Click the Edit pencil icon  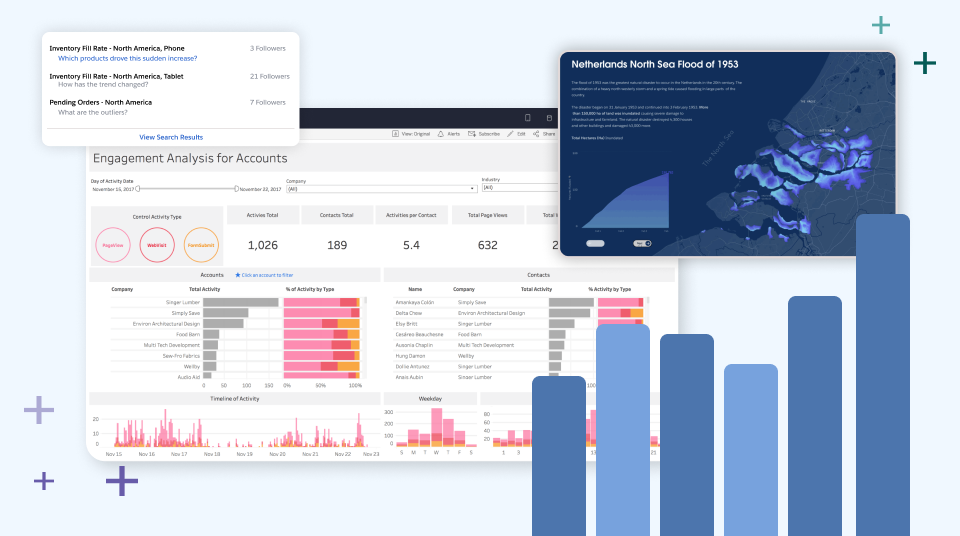(x=511, y=133)
